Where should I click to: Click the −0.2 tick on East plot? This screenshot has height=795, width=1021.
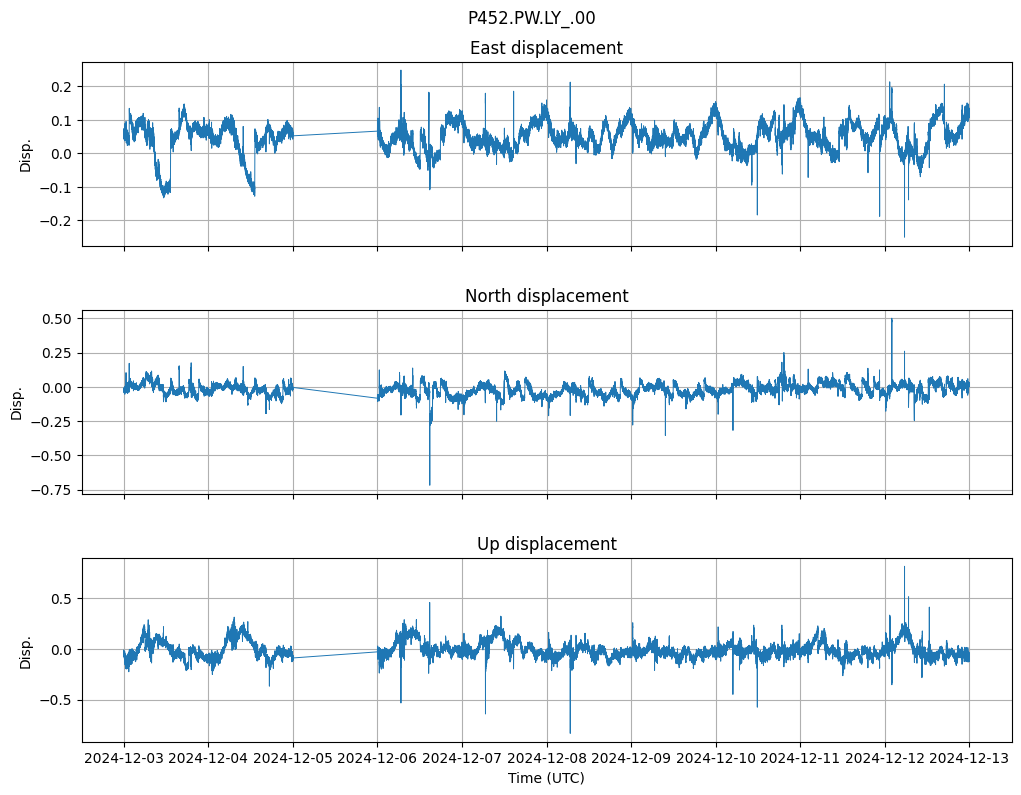pos(59,221)
